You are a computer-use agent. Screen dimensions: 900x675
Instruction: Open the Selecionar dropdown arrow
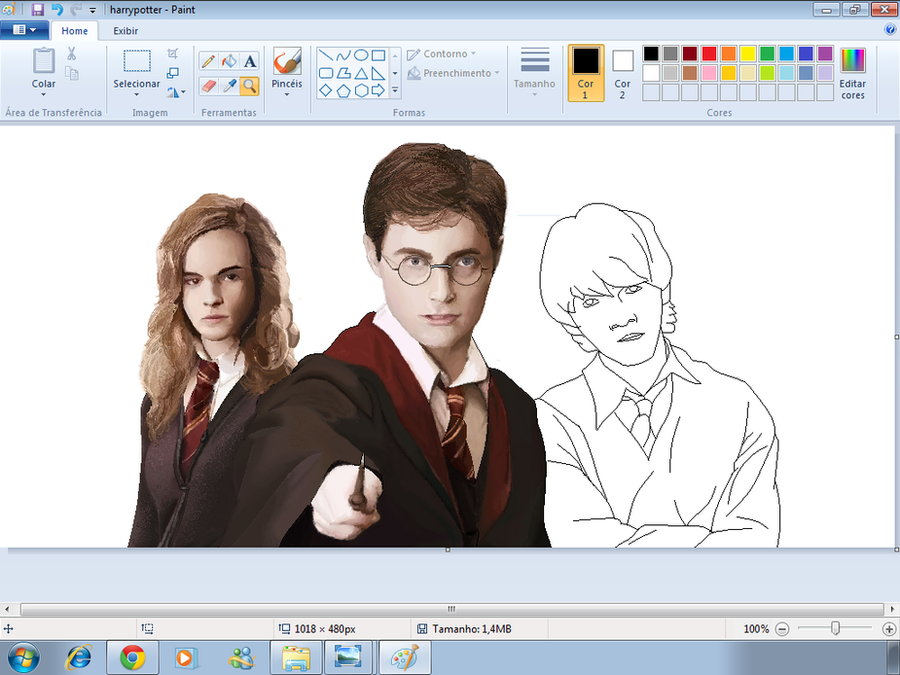coord(137,95)
